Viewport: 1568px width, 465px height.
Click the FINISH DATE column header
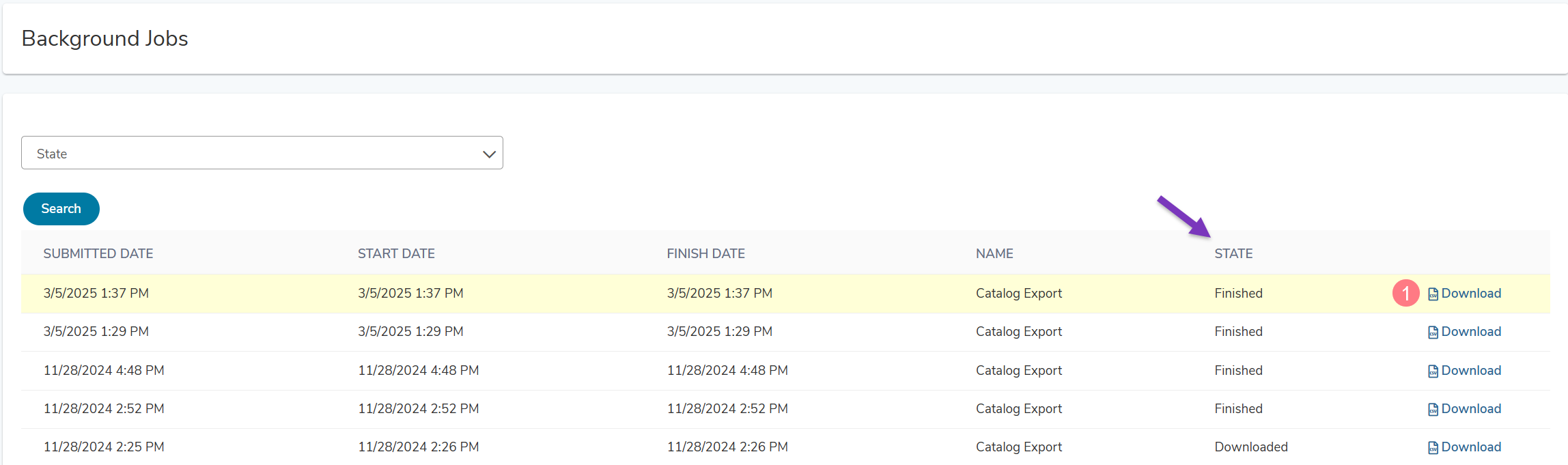tap(705, 253)
